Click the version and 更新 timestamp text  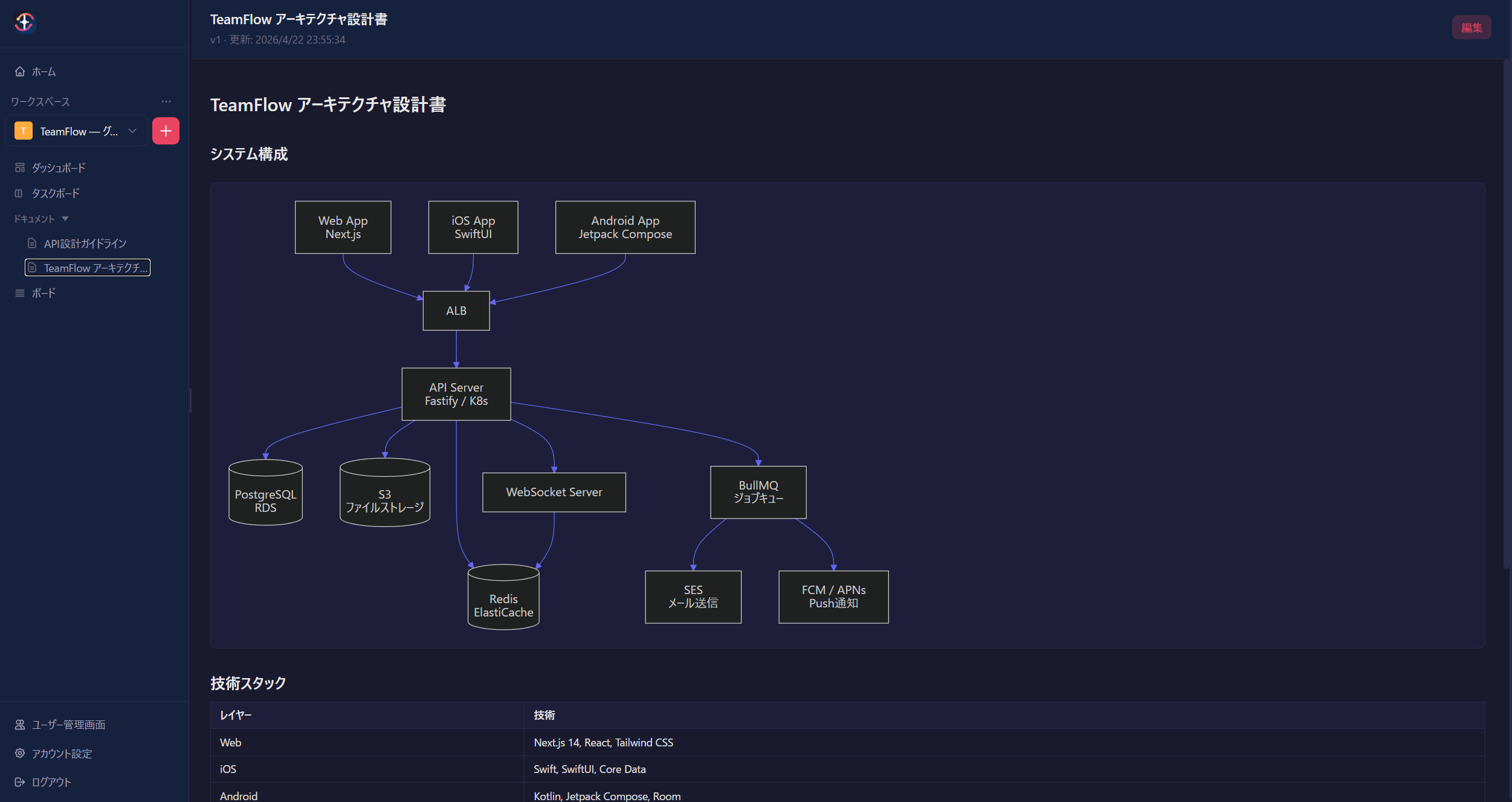278,40
